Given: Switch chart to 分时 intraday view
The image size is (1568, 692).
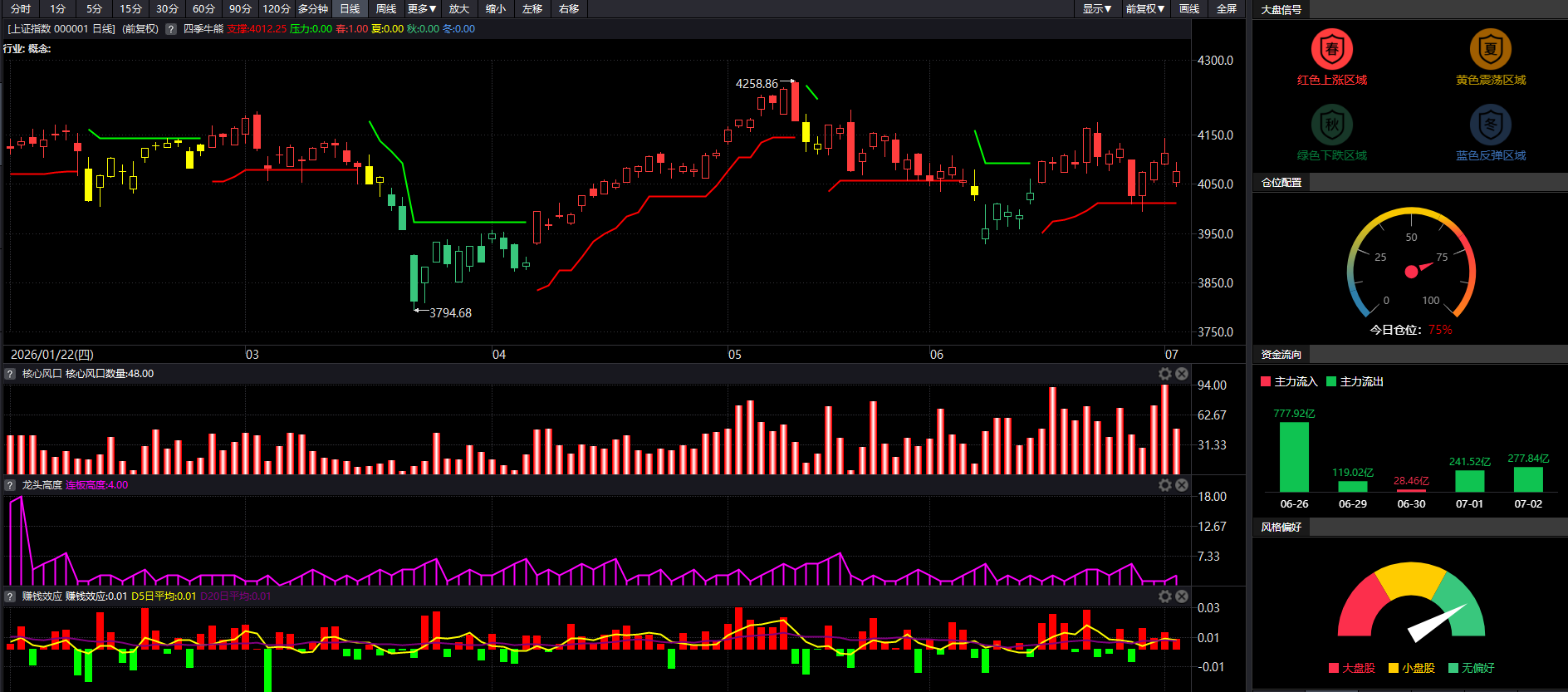Looking at the screenshot, I should click(21, 9).
